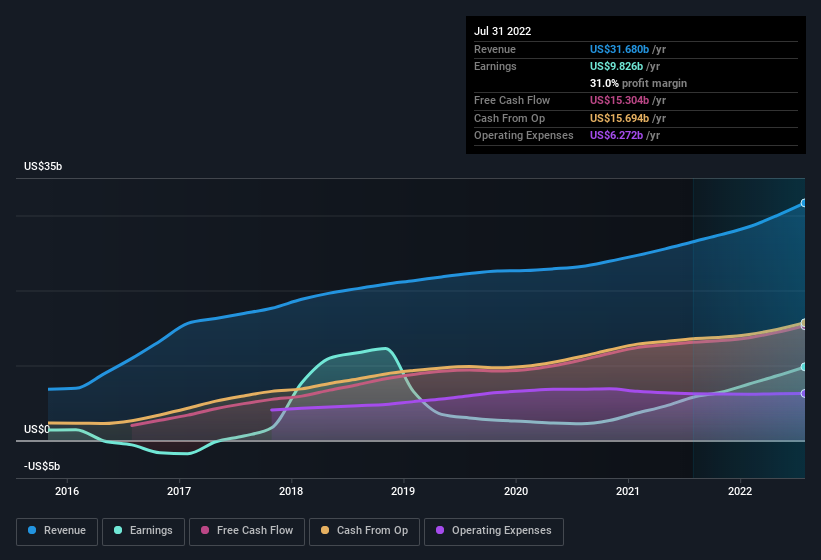Click the US$15.694b cash from op value
Screen dimensions: 821x560
[619, 118]
